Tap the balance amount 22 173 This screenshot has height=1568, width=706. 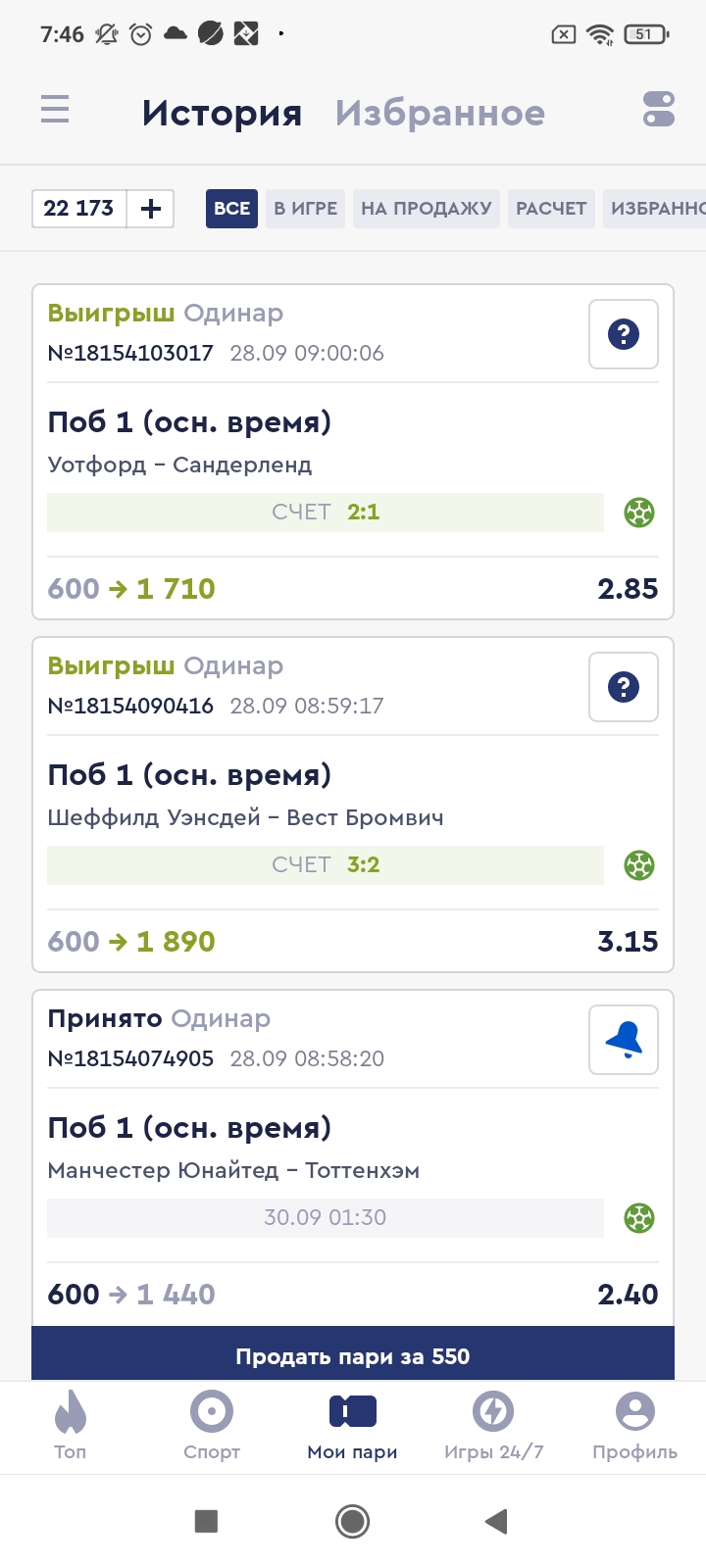[x=79, y=209]
